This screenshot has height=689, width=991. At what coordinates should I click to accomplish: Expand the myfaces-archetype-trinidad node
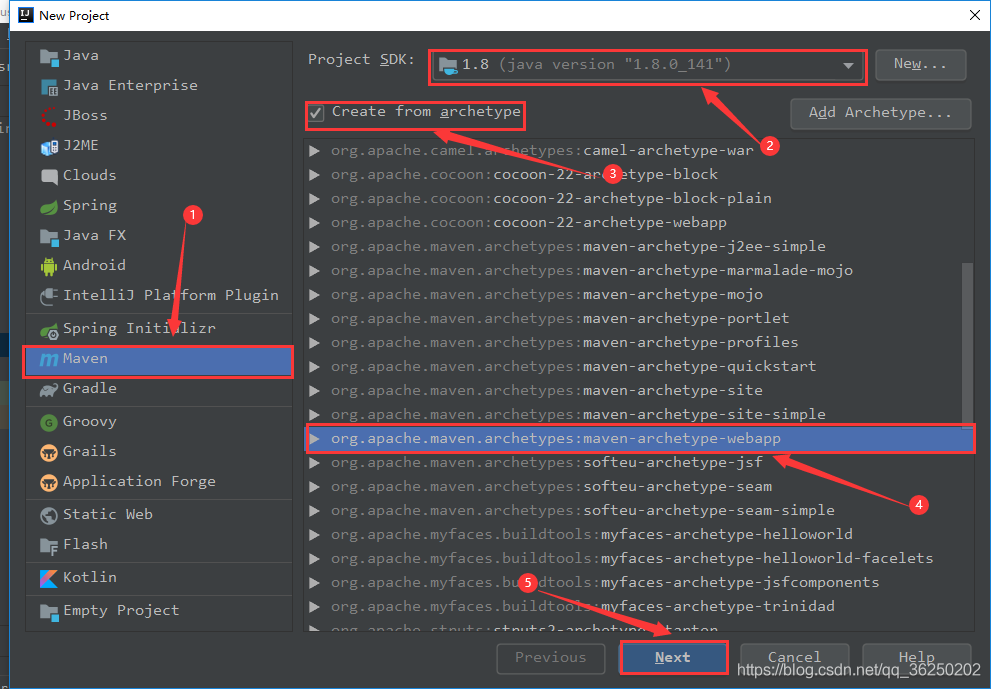(314, 607)
